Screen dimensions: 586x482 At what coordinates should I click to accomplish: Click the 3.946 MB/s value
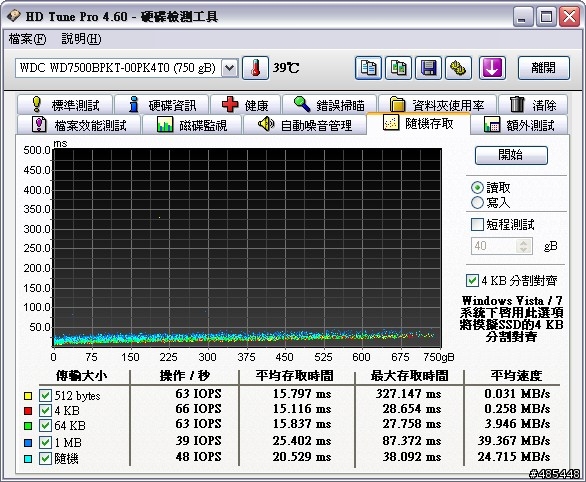pyautogui.click(x=517, y=424)
